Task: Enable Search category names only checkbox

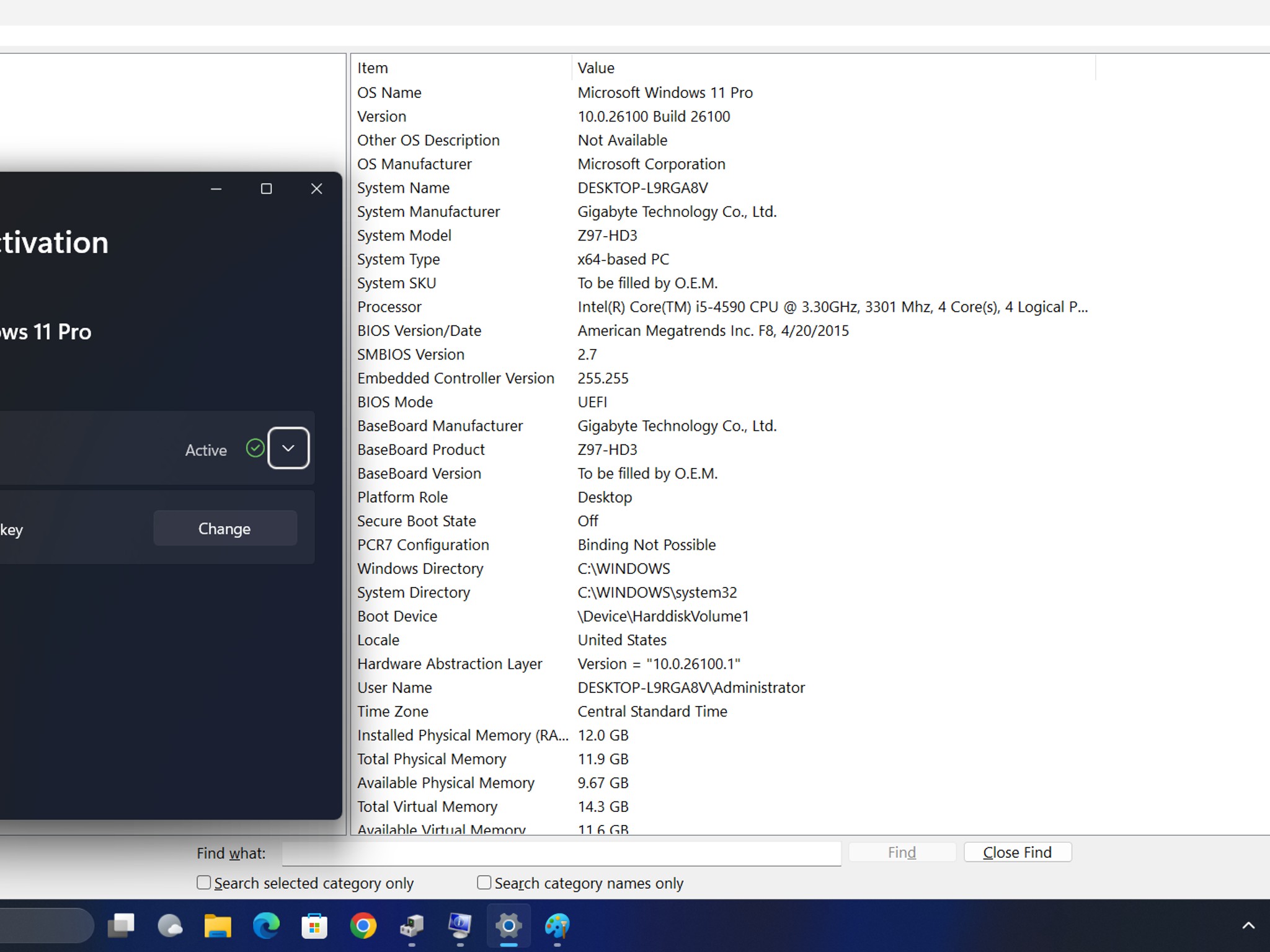Action: pos(484,883)
